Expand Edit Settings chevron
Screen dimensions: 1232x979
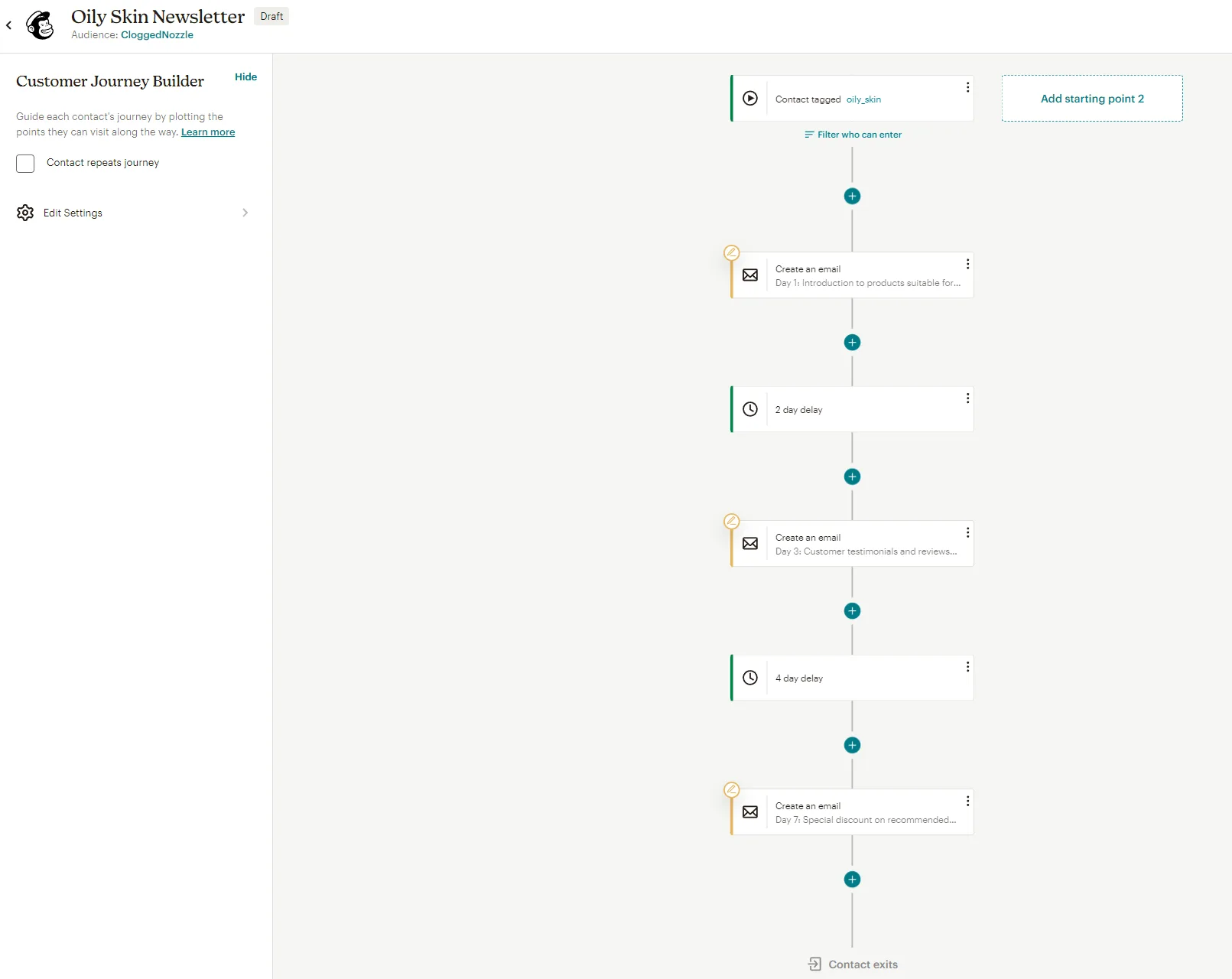245,213
